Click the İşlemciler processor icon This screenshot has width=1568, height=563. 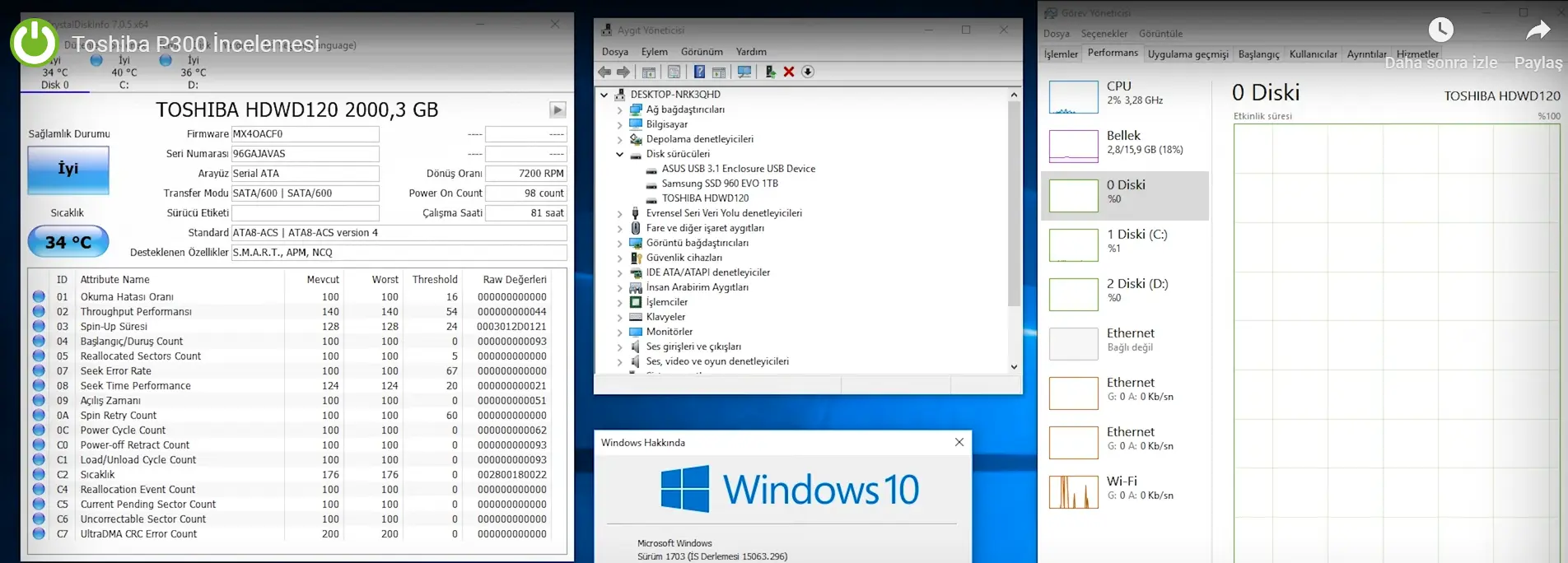pos(636,302)
